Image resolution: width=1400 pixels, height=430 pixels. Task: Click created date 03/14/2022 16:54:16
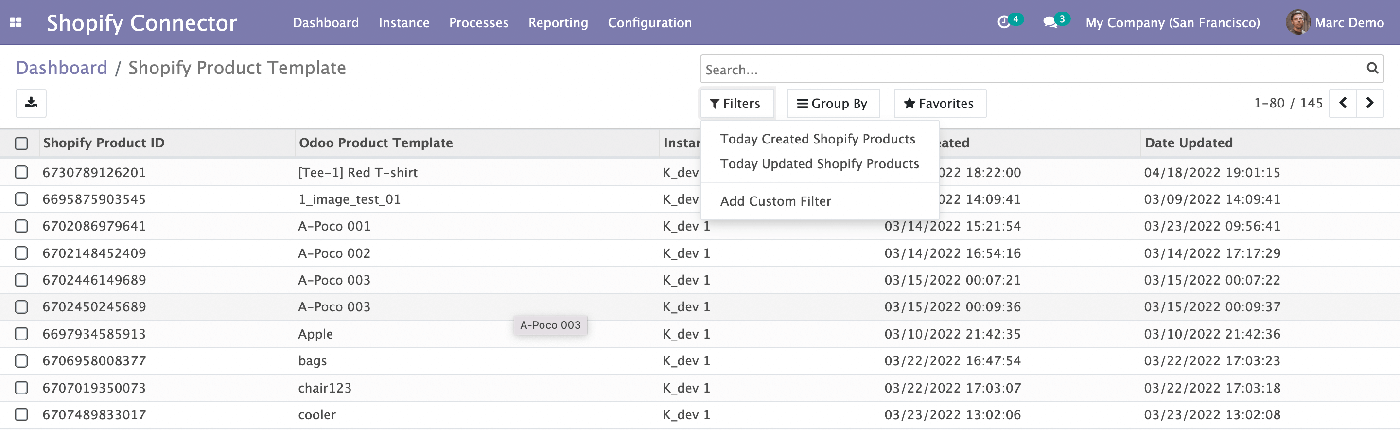[x=953, y=253]
